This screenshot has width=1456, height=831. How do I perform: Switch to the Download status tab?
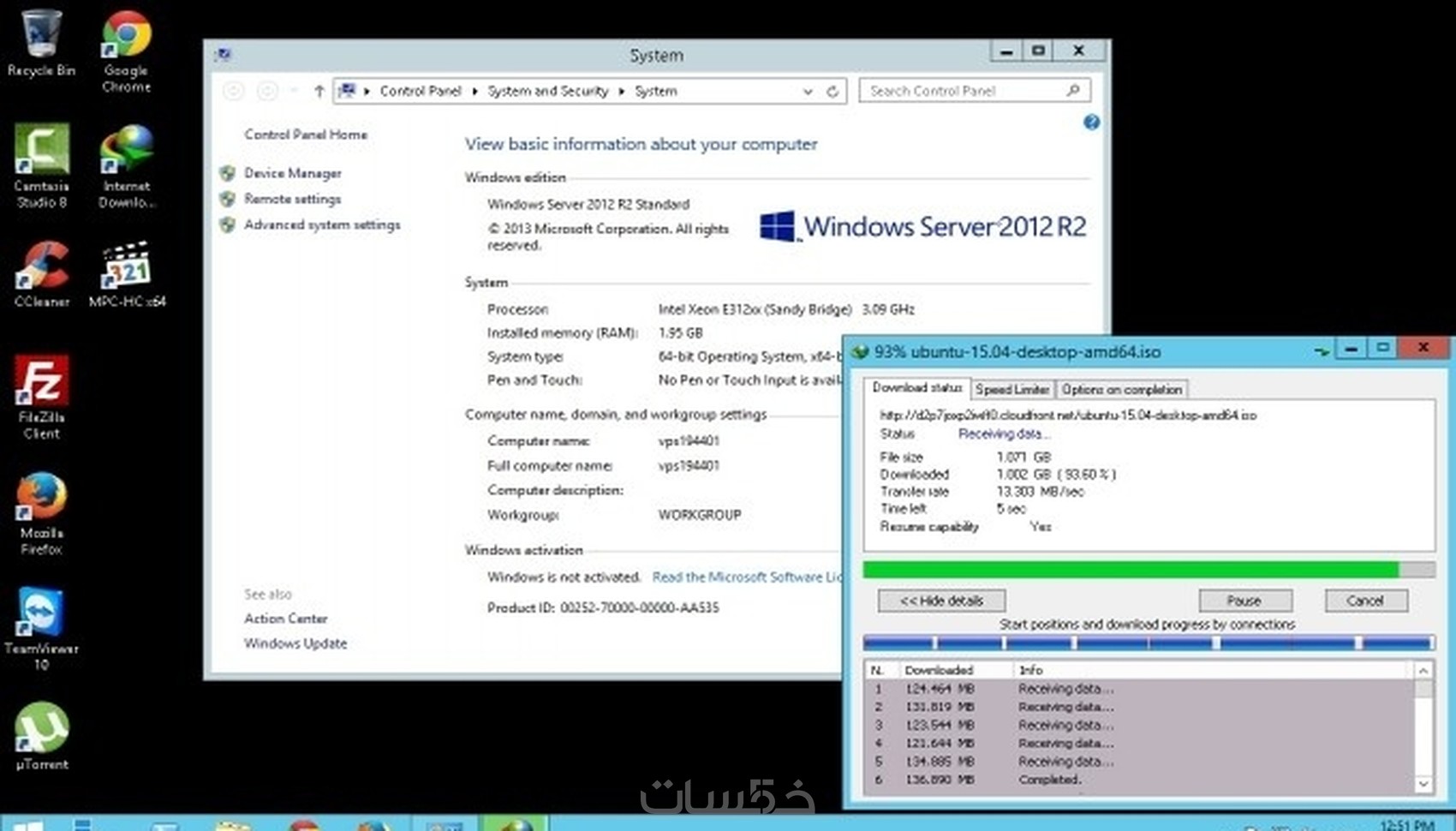click(917, 388)
